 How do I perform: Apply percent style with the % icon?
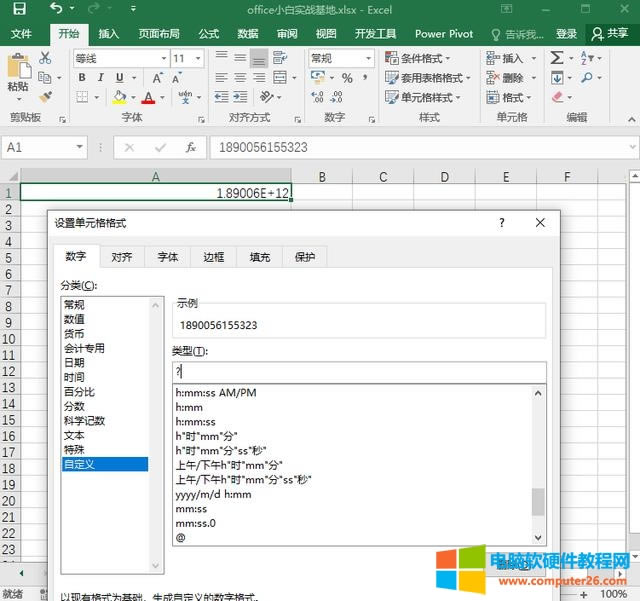[346, 78]
